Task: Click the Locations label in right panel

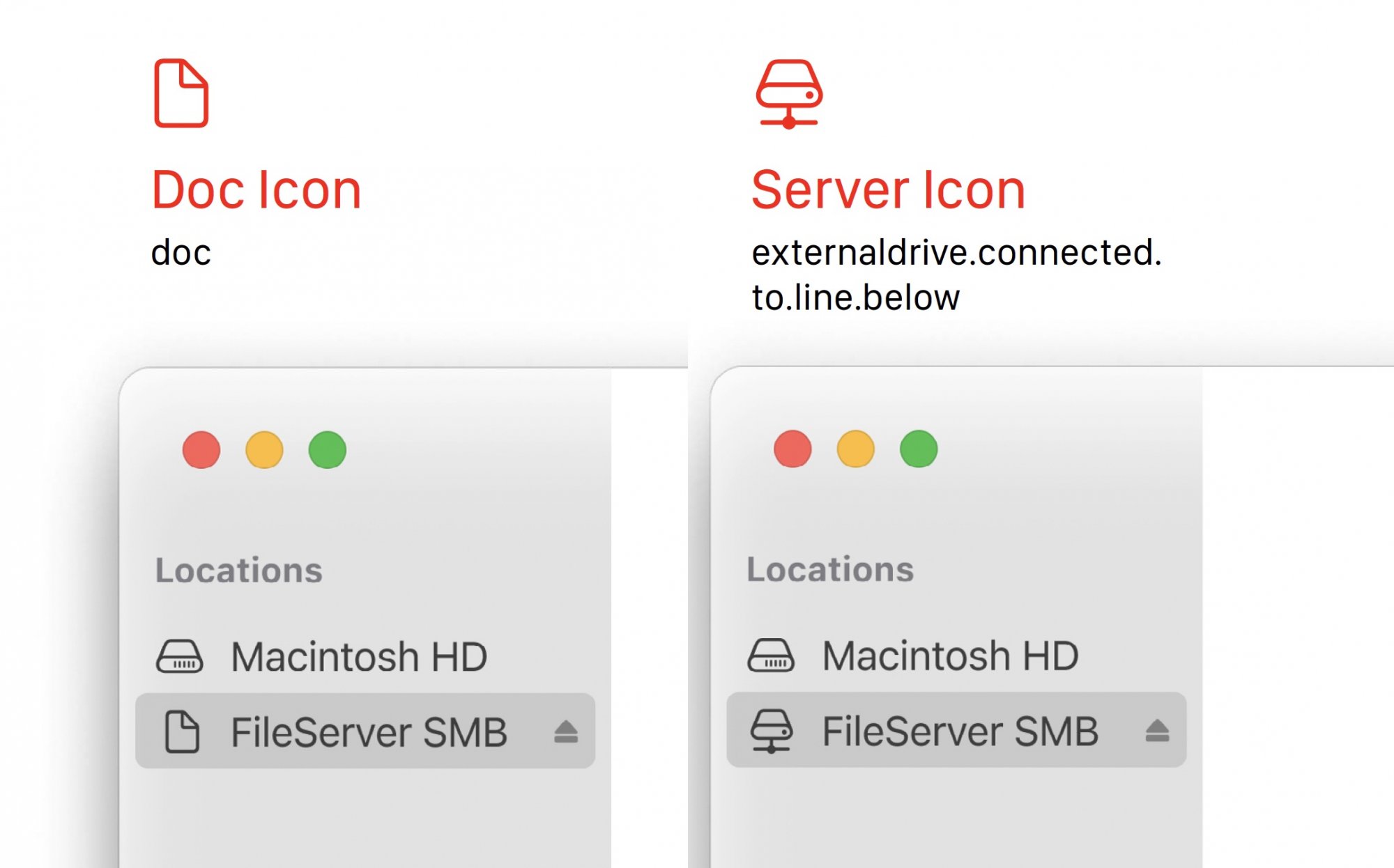Action: click(x=830, y=569)
